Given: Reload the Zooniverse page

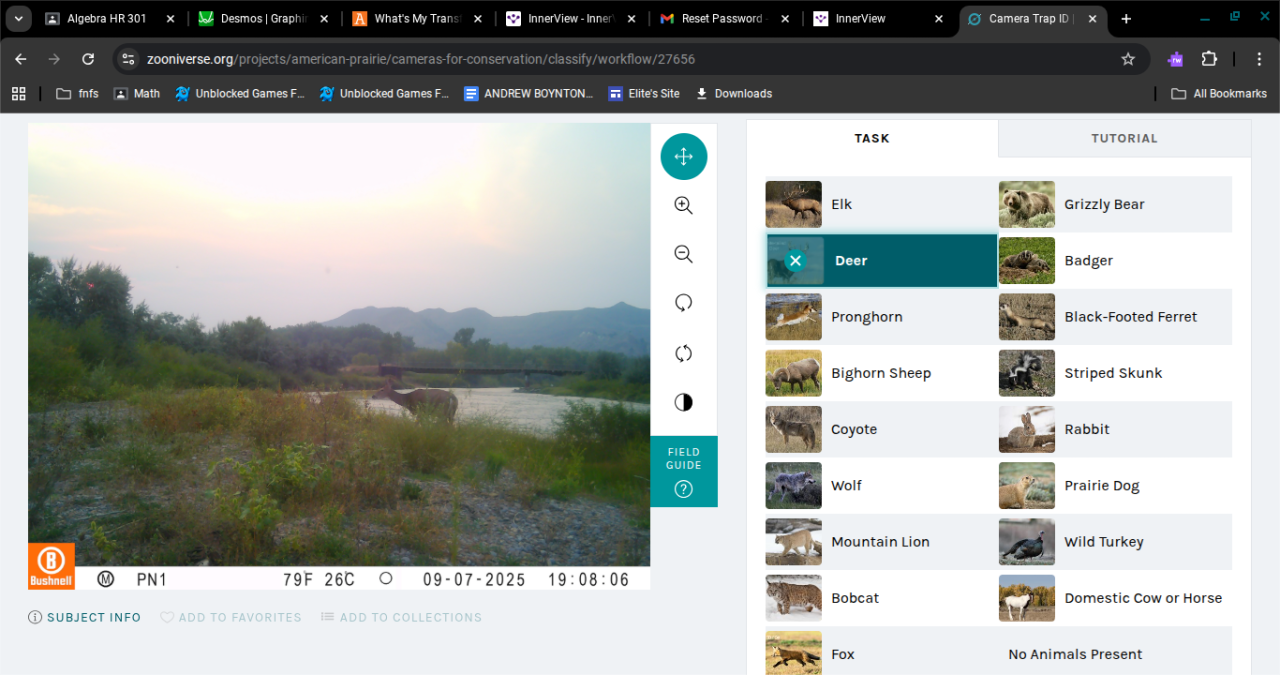Looking at the screenshot, I should click(88, 59).
